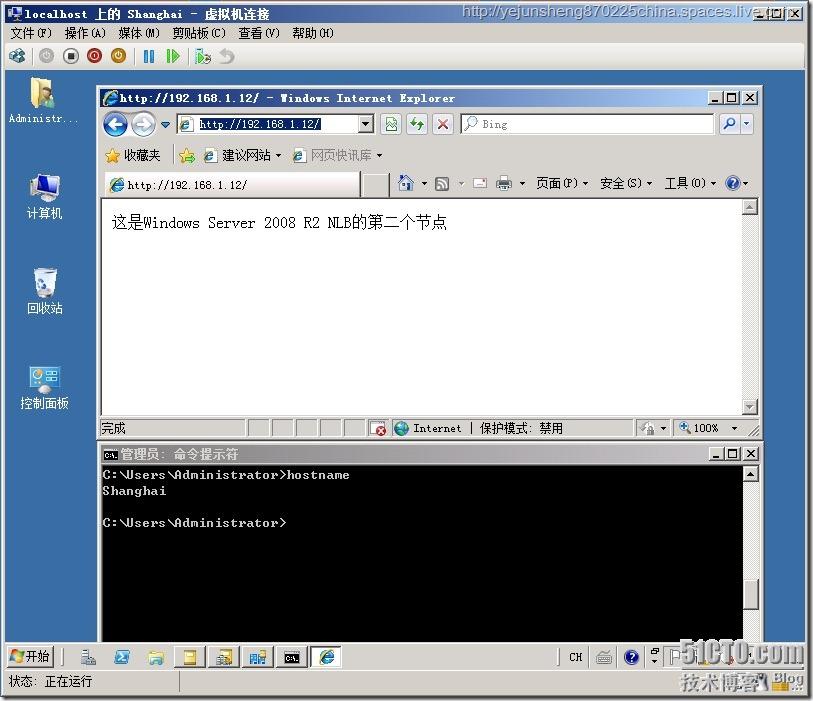Click the Windows Explorer taskbar icon
Image resolution: width=813 pixels, height=701 pixels.
click(x=156, y=657)
